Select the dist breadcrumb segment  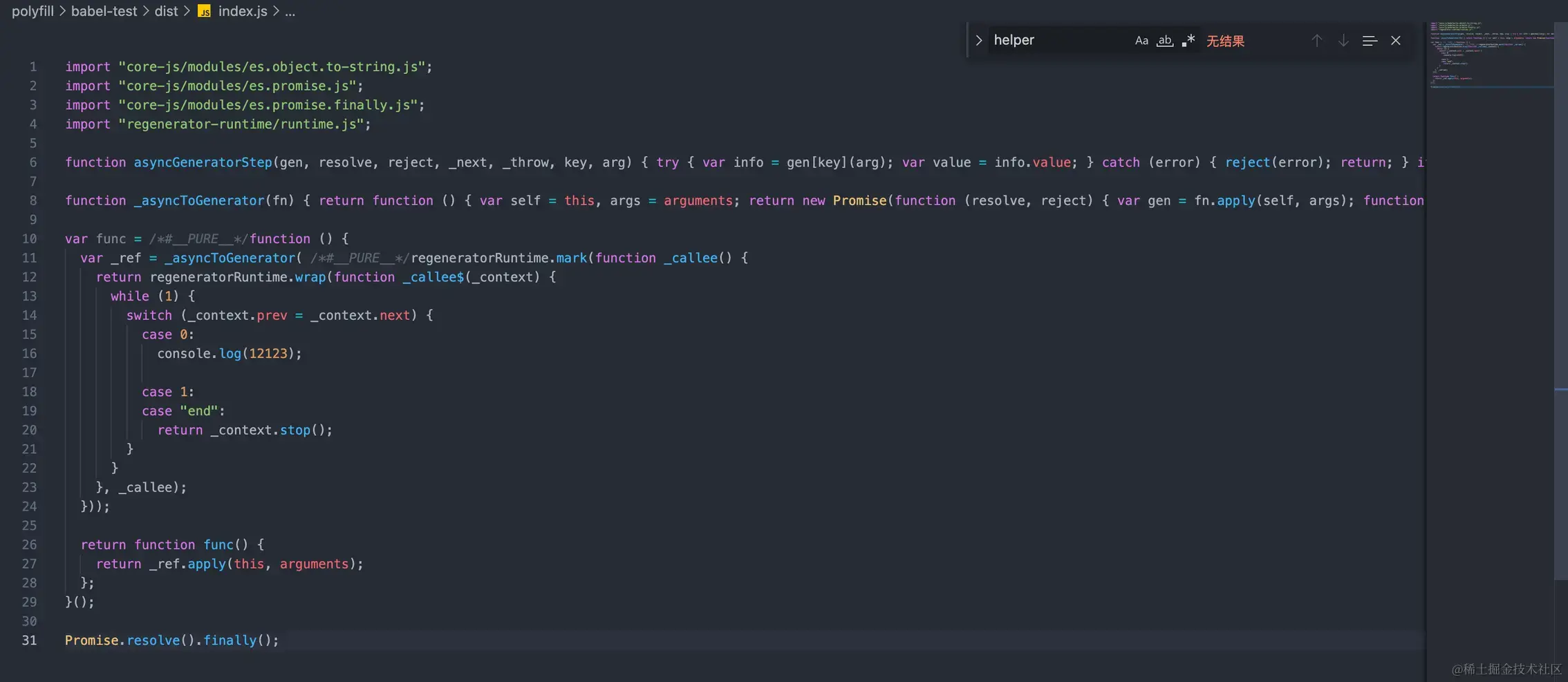[x=166, y=11]
